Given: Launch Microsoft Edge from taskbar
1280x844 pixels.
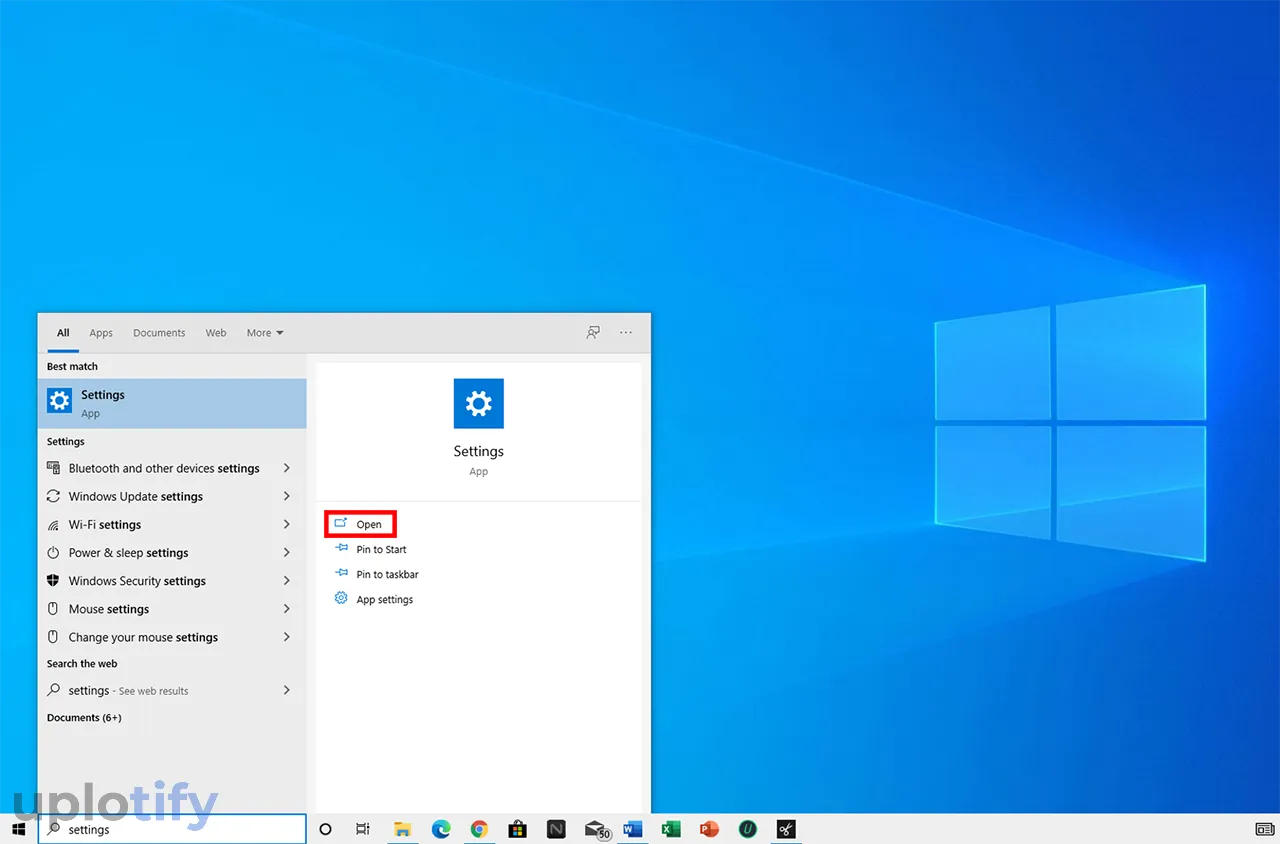Looking at the screenshot, I should pyautogui.click(x=441, y=829).
